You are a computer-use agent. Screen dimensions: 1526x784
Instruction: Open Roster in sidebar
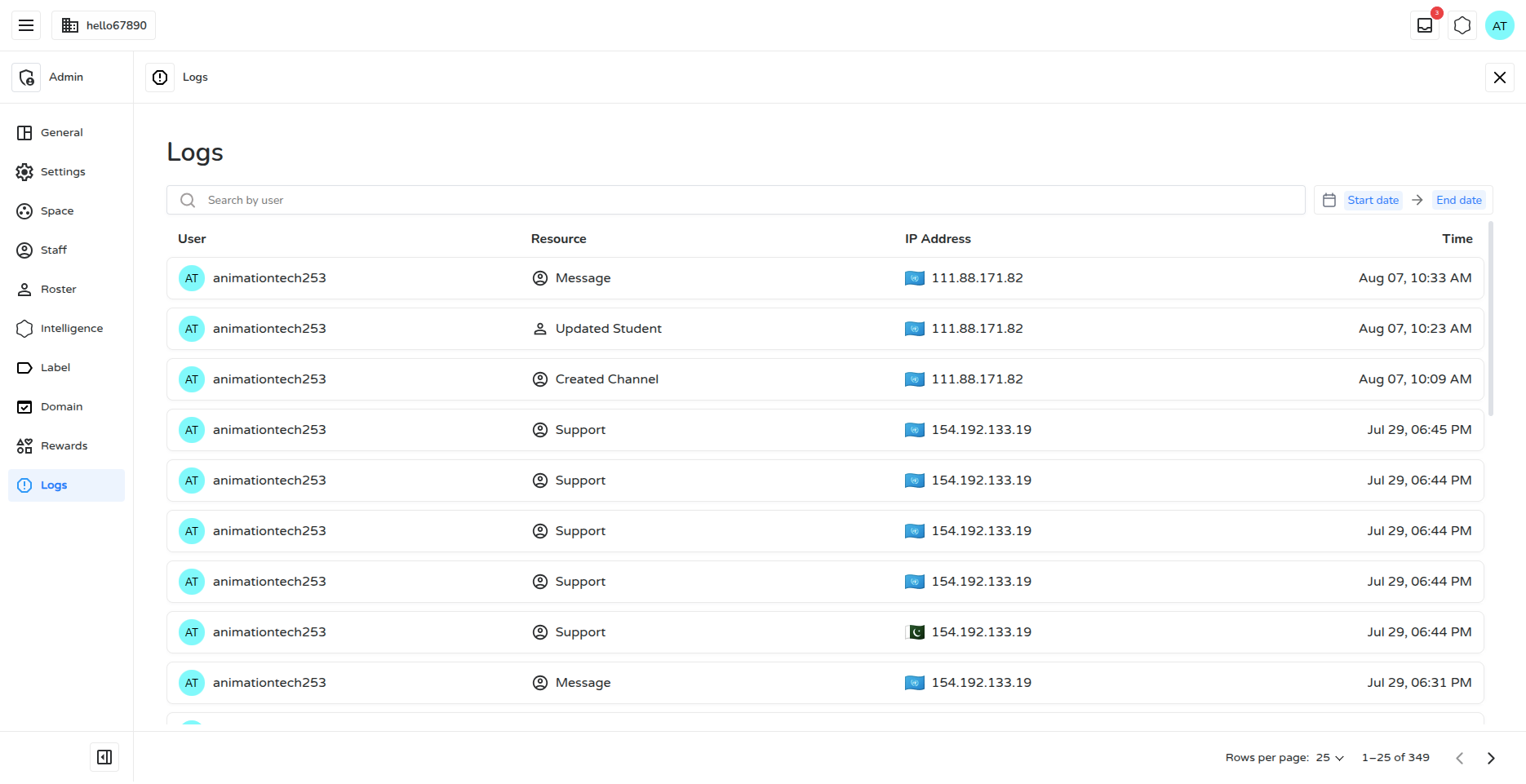66,290
